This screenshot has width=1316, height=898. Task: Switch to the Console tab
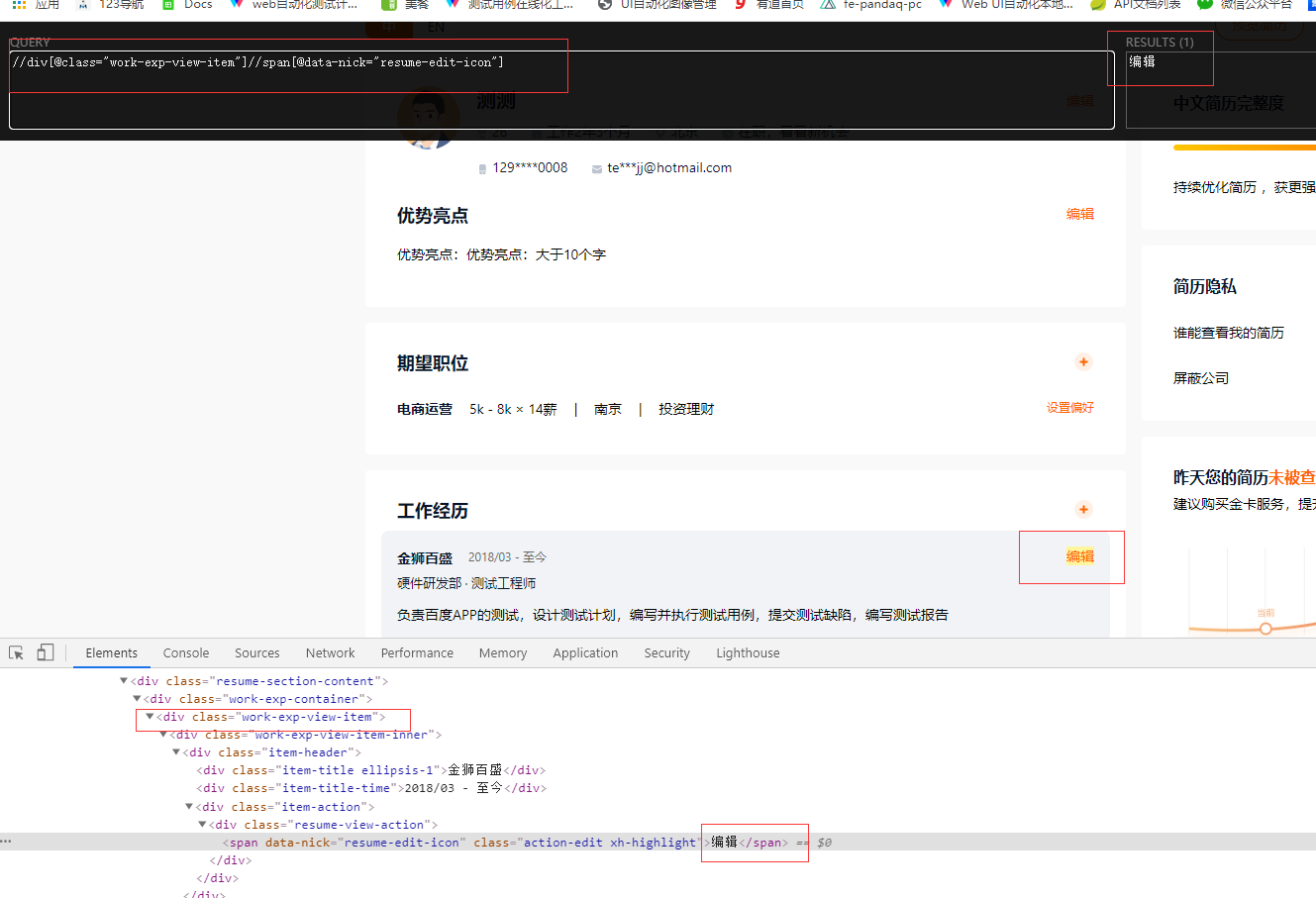[x=185, y=652]
